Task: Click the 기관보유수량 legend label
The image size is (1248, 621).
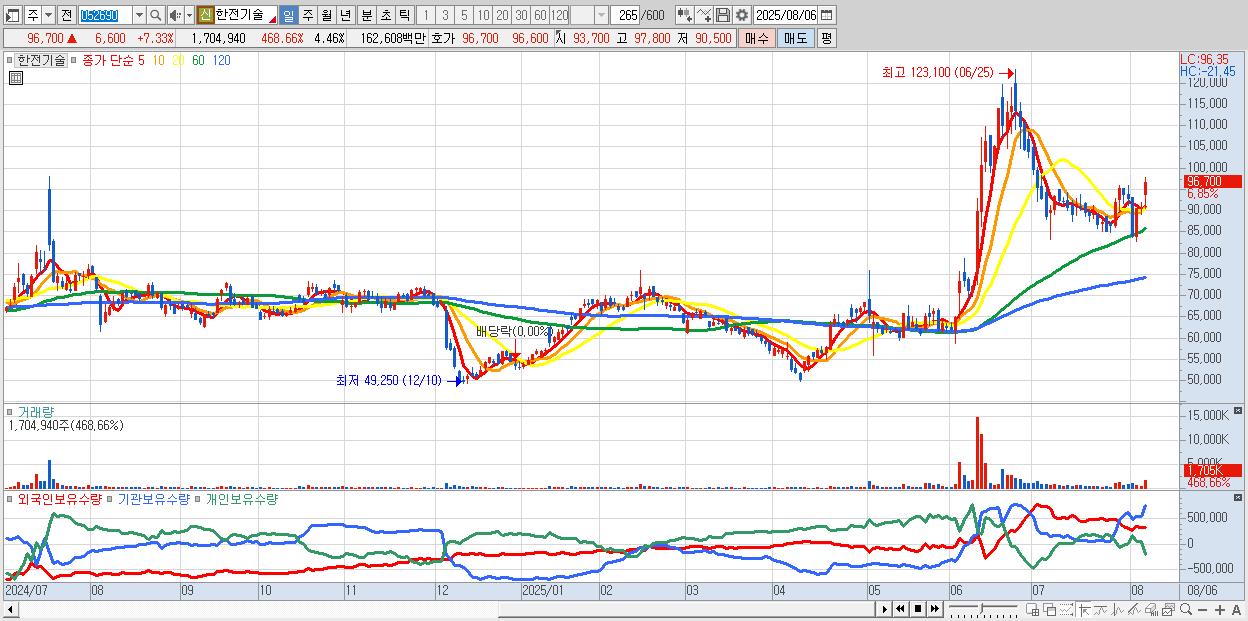Action: [153, 498]
